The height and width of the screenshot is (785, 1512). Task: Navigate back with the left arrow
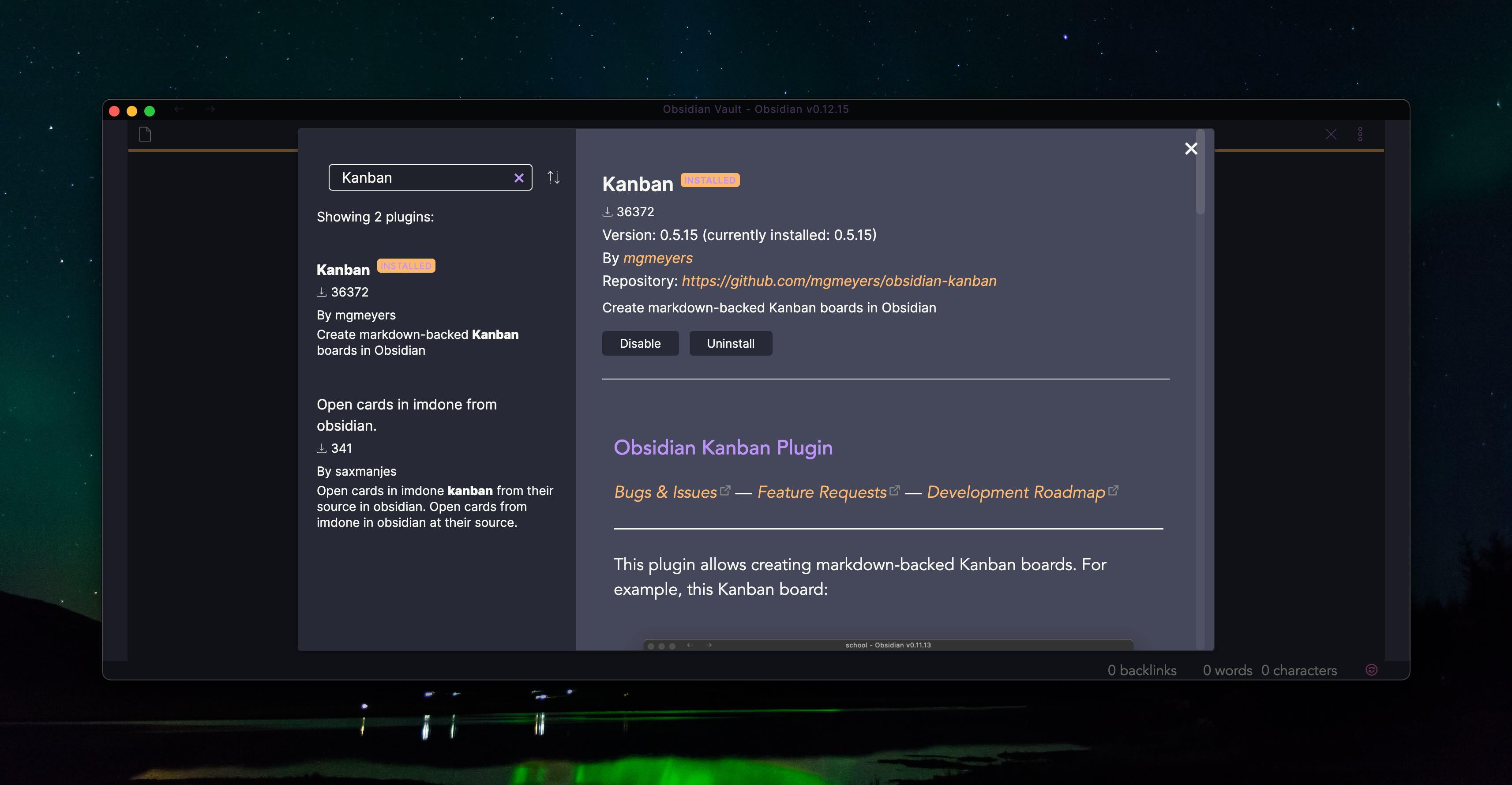coord(179,109)
